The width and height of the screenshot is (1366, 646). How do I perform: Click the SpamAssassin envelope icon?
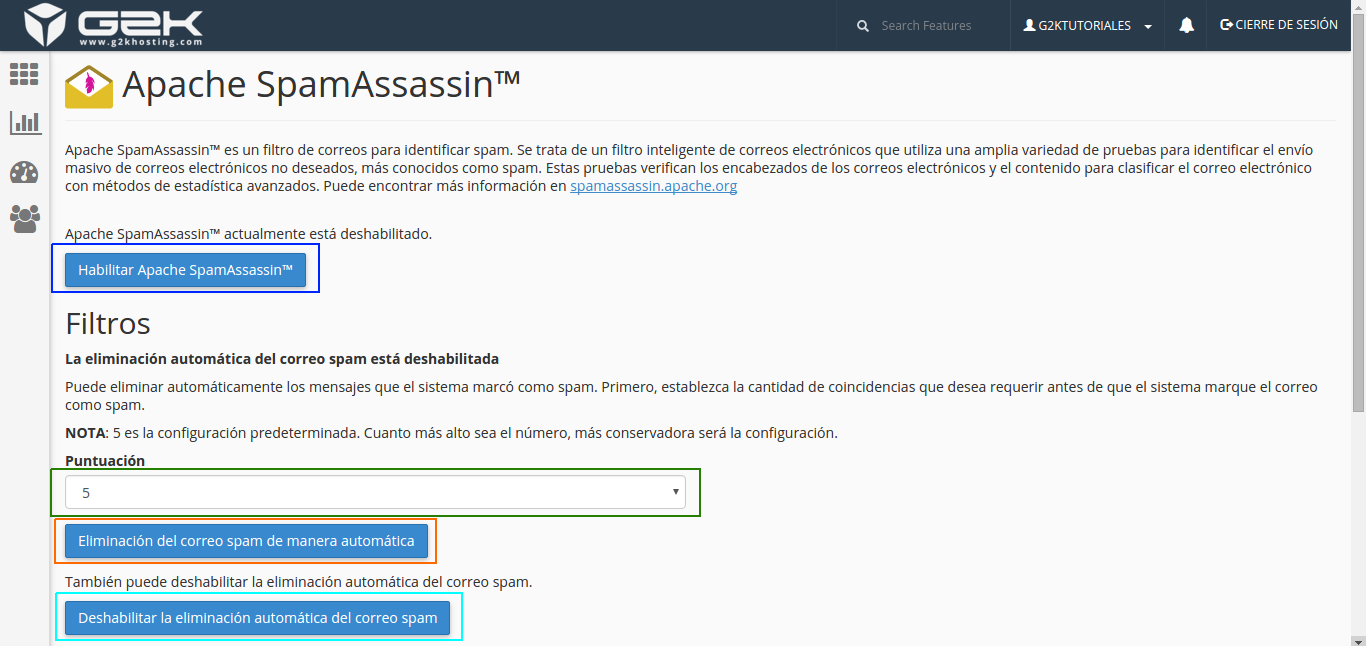[x=89, y=86]
